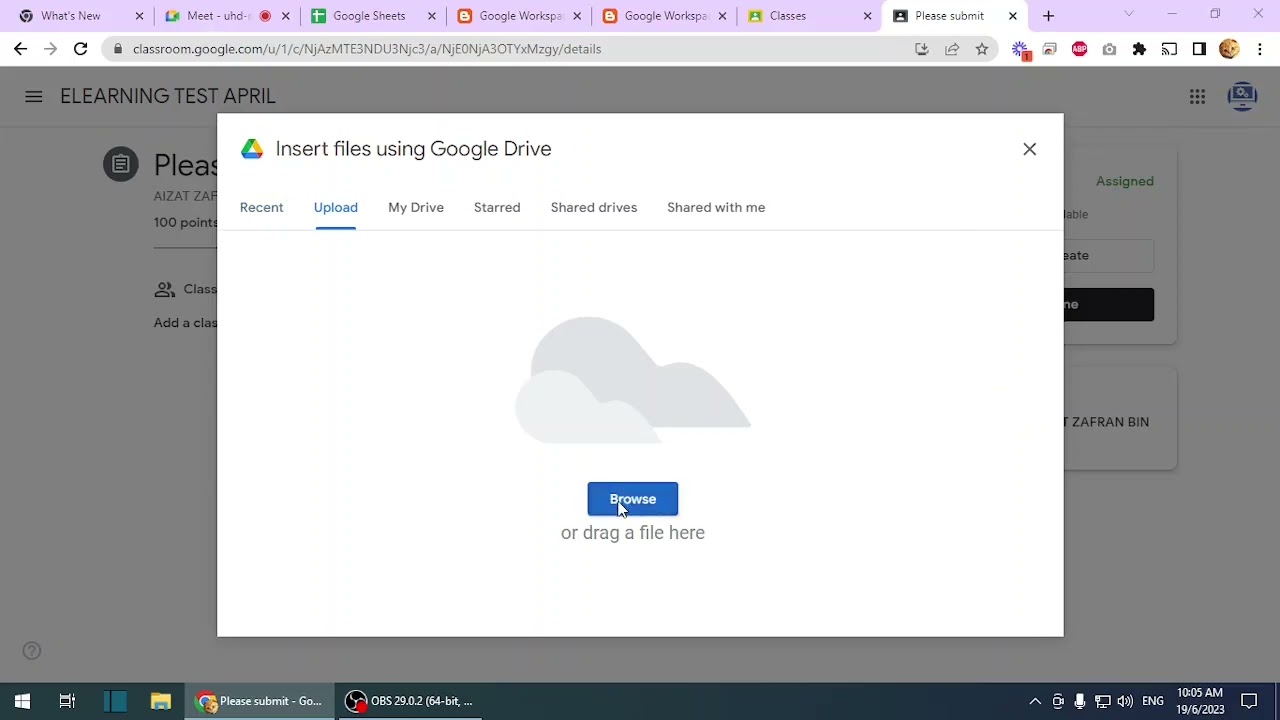Go back to the previous page

[x=20, y=49]
